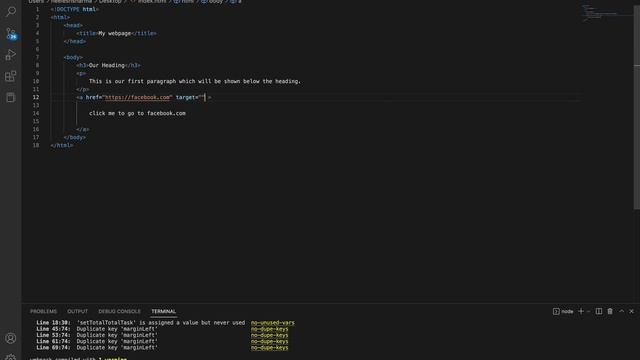
Task: Place cursor in 'This is our first paragraph' line
Action: (195, 81)
